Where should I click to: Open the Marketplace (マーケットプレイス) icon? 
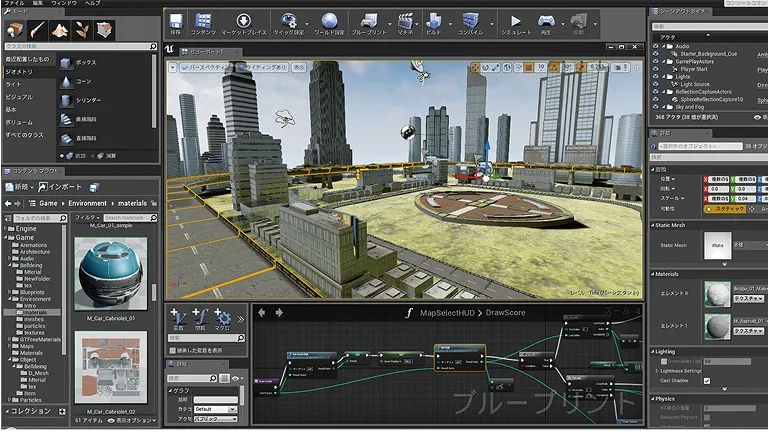(x=243, y=21)
